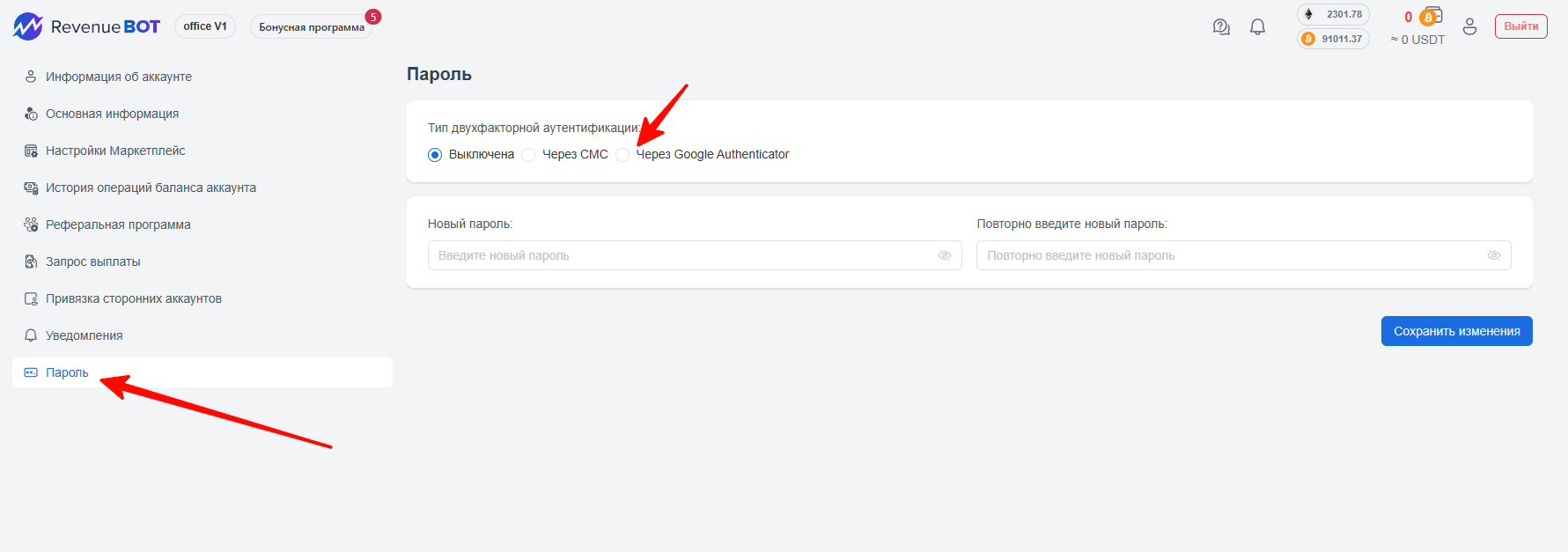Click the payout request icon in sidebar
The width and height of the screenshot is (1568, 552).
click(31, 261)
